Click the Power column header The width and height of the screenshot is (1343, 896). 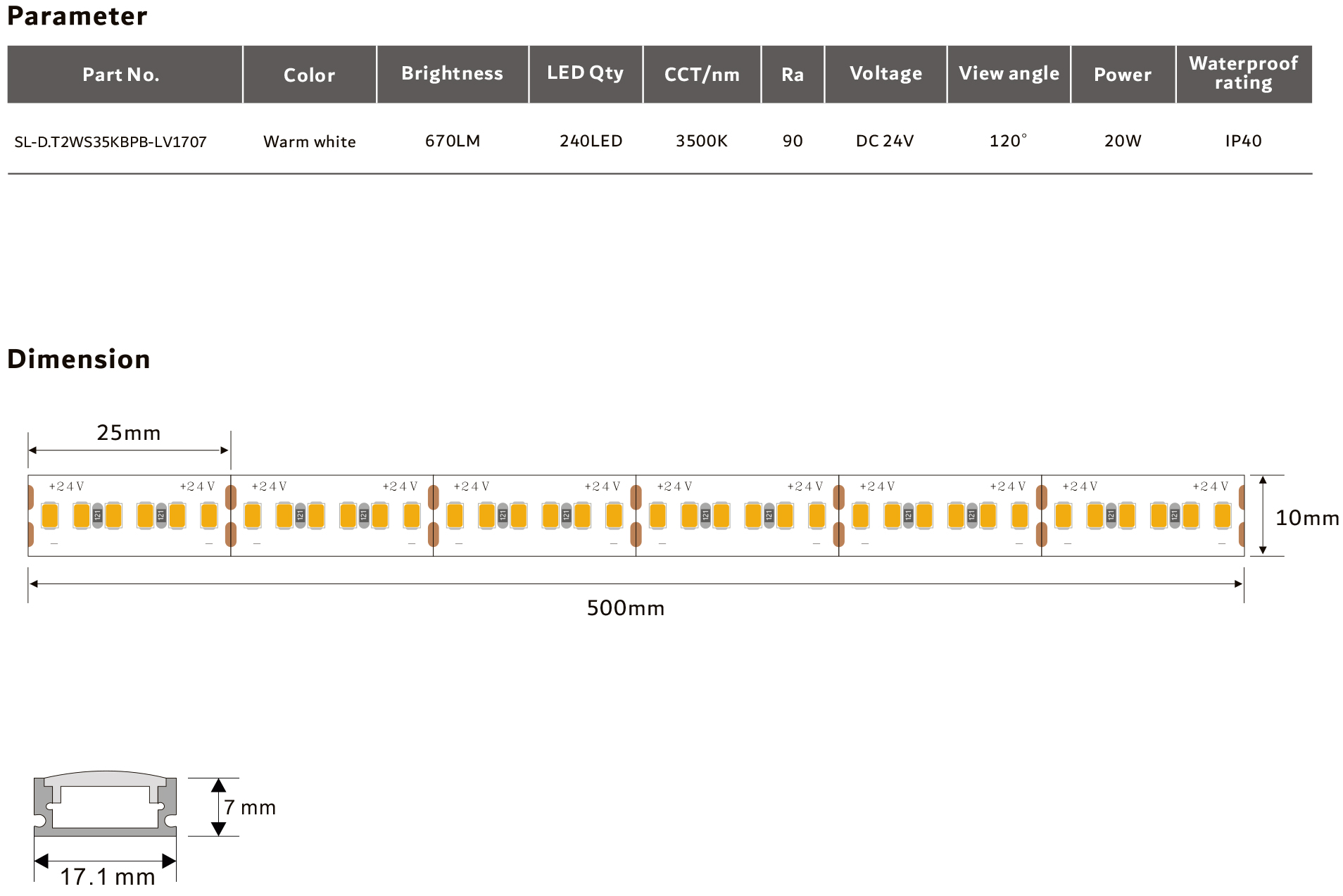1123,75
